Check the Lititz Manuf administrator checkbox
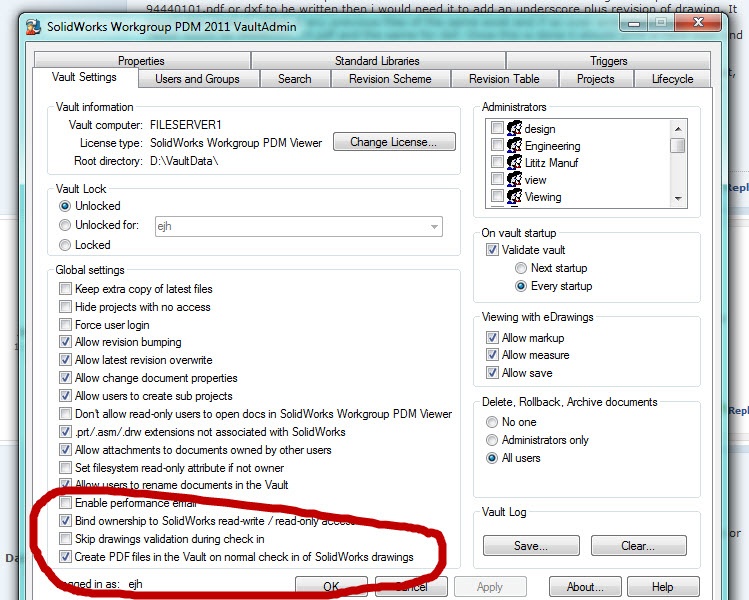The image size is (749, 600). pos(497,162)
